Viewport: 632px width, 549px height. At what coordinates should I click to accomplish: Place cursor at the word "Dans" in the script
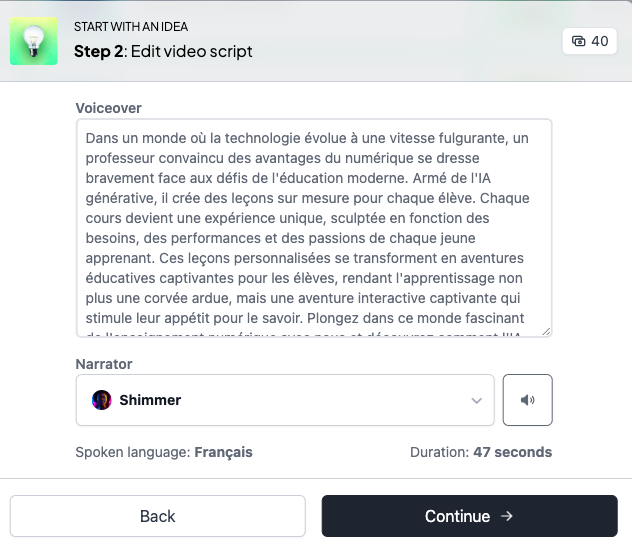tap(102, 140)
